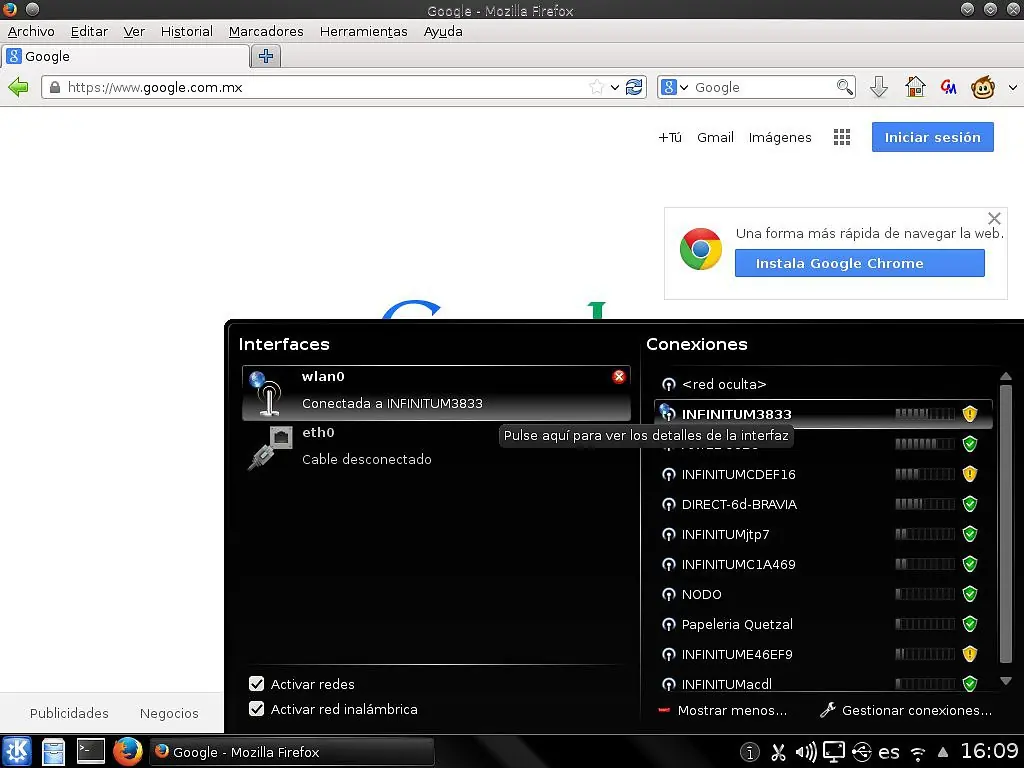1024x768 pixels.
Task: Select the Google browser tab
Action: pyautogui.click(x=125, y=56)
